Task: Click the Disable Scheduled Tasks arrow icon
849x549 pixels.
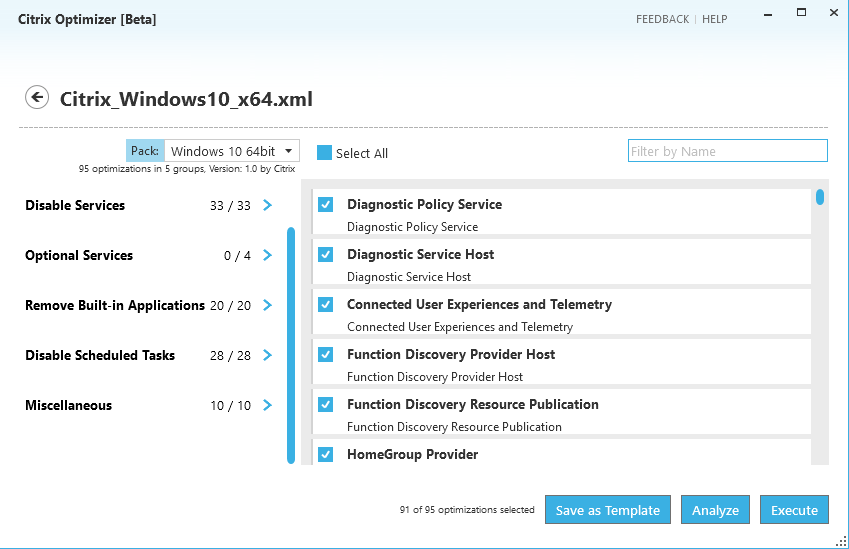Action: coord(267,355)
